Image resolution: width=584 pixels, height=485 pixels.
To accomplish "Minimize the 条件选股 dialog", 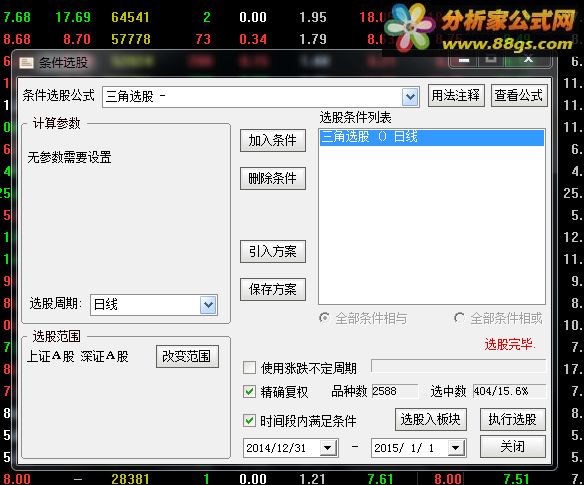I will tap(464, 60).
